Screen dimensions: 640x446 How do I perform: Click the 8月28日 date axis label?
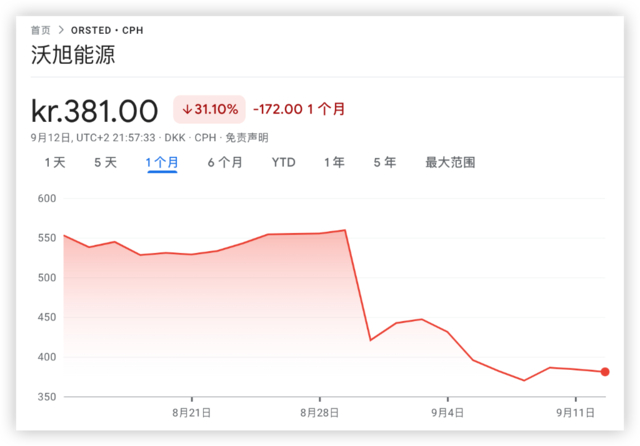[x=320, y=412]
